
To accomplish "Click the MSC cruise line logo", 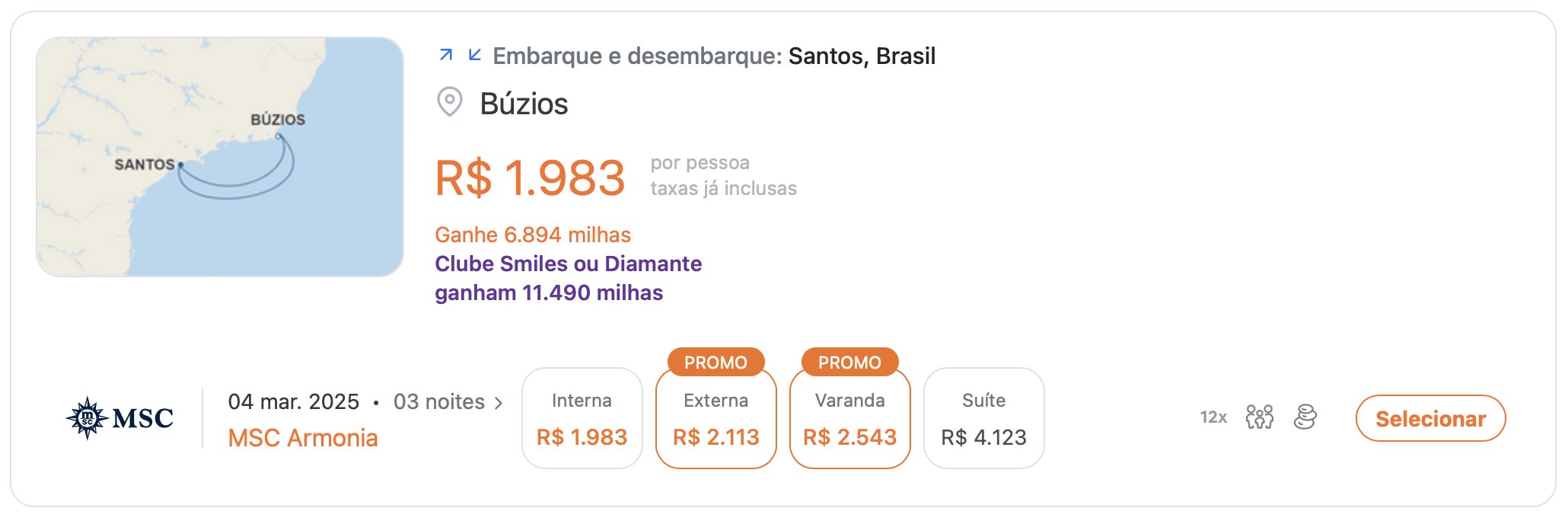I will (120, 418).
